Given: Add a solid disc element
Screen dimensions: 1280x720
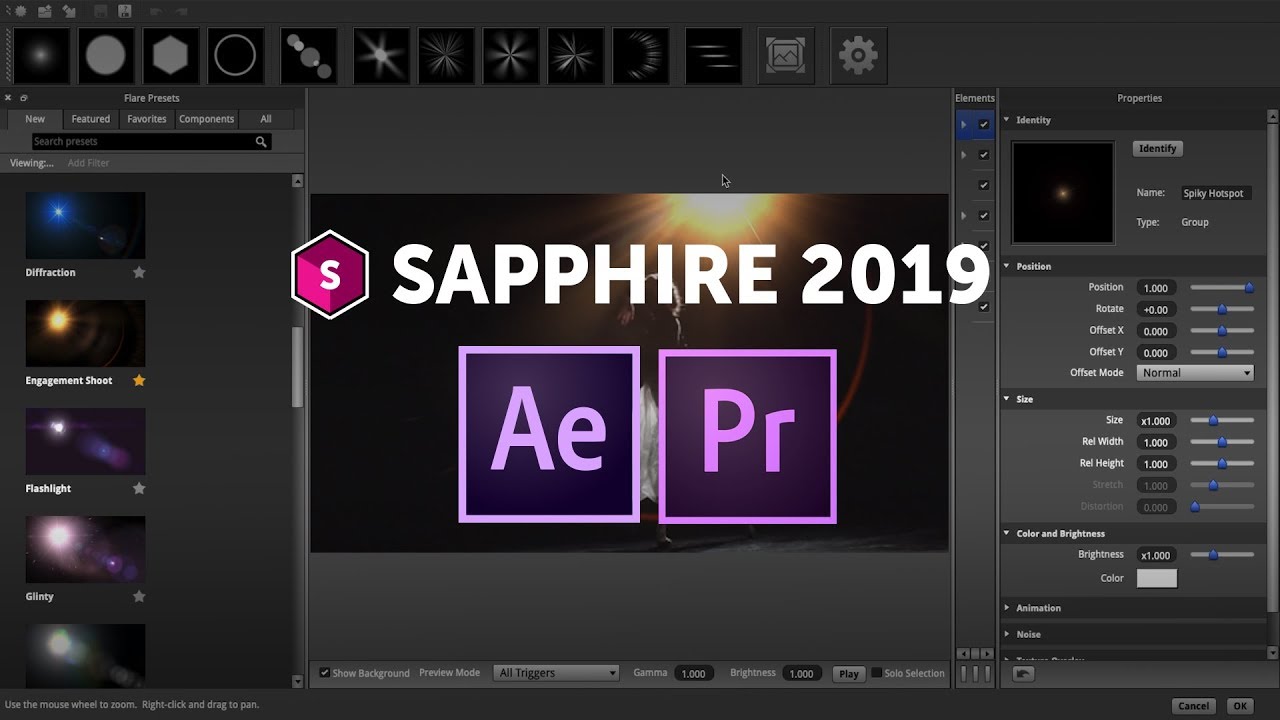Looking at the screenshot, I should pos(107,55).
